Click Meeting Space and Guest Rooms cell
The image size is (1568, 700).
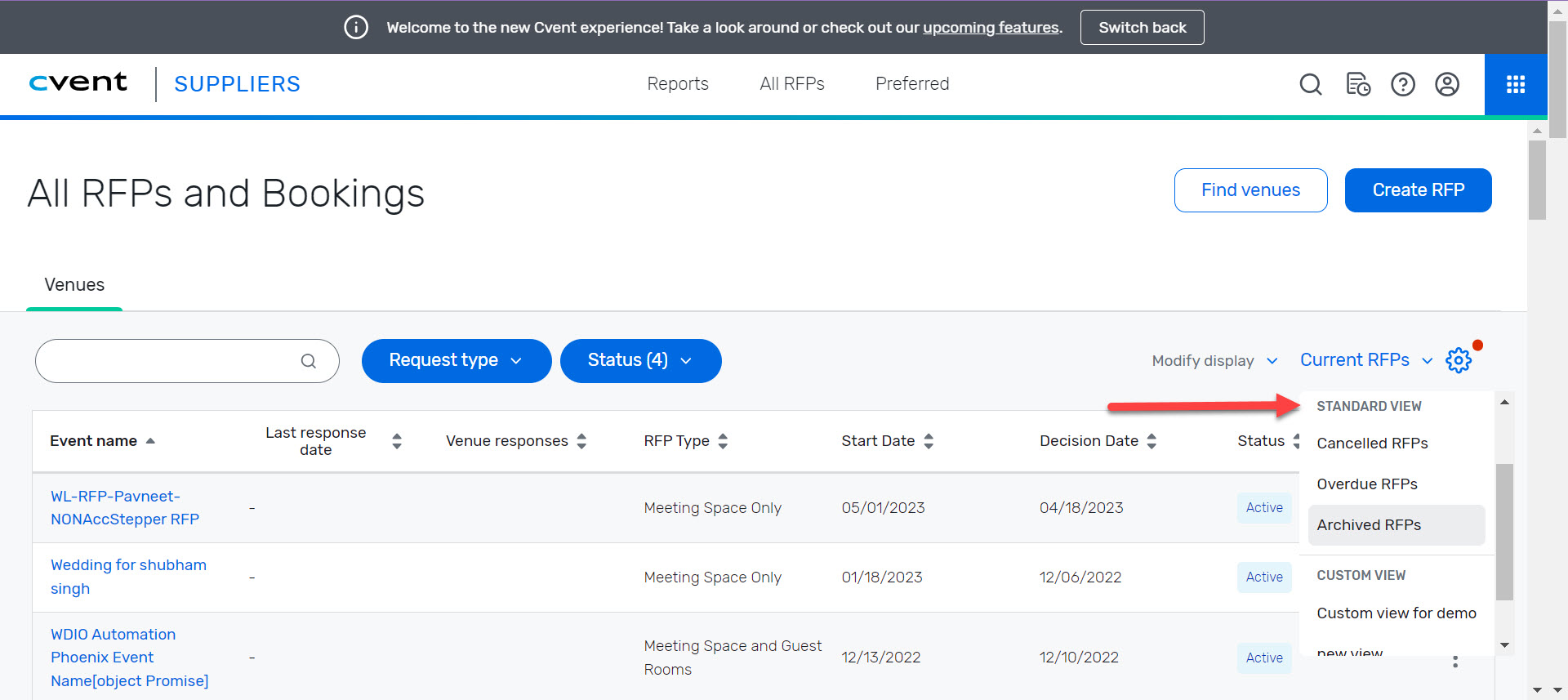coord(733,658)
